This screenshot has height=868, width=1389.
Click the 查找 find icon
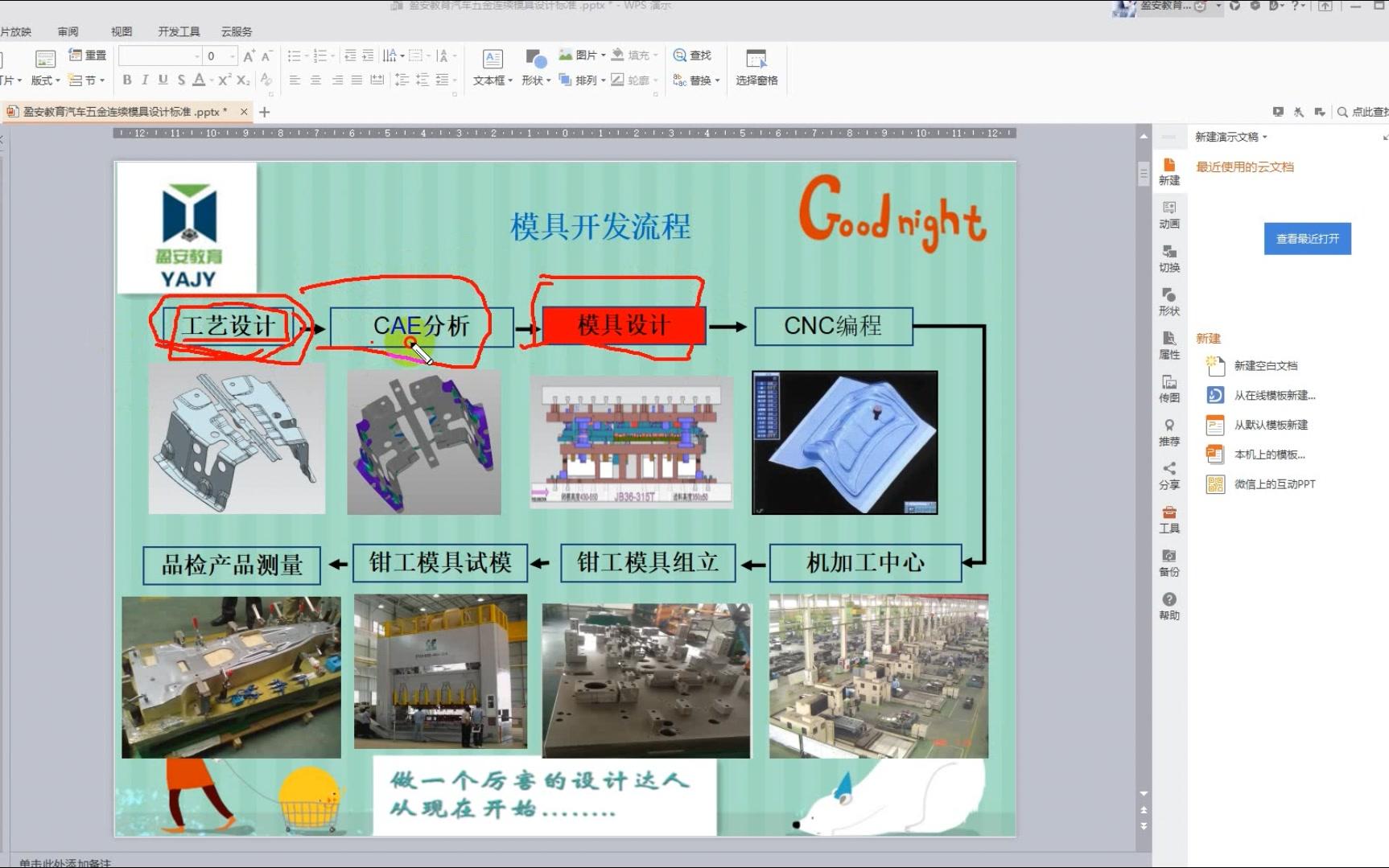pyautogui.click(x=694, y=55)
